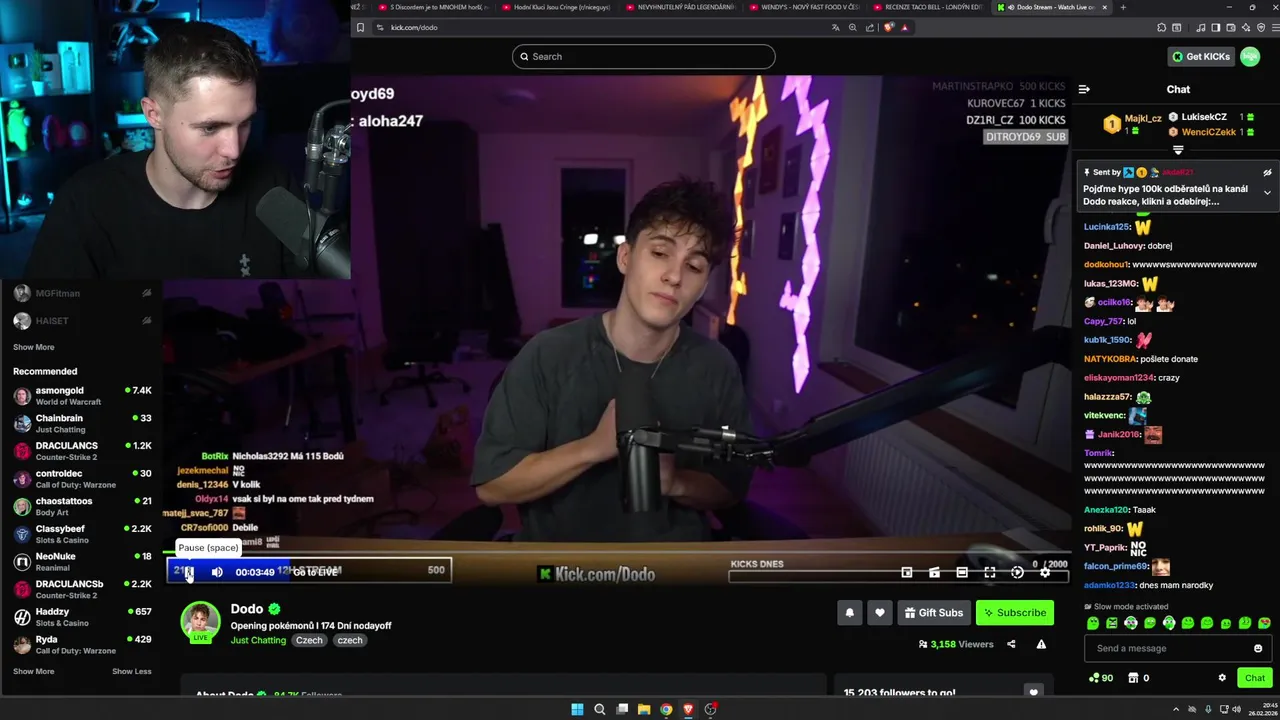This screenshot has width=1280, height=720.
Task: Hide the pinned chat message
Action: (1267, 173)
